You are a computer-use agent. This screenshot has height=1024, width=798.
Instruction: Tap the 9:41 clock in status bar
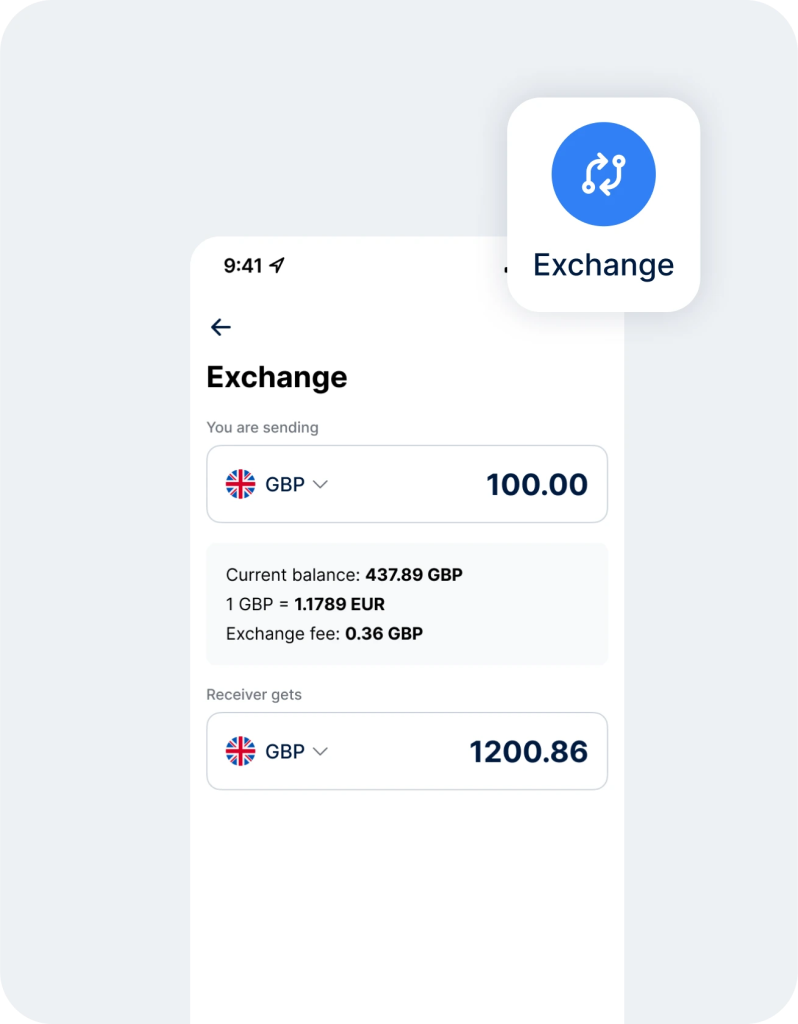click(x=242, y=265)
